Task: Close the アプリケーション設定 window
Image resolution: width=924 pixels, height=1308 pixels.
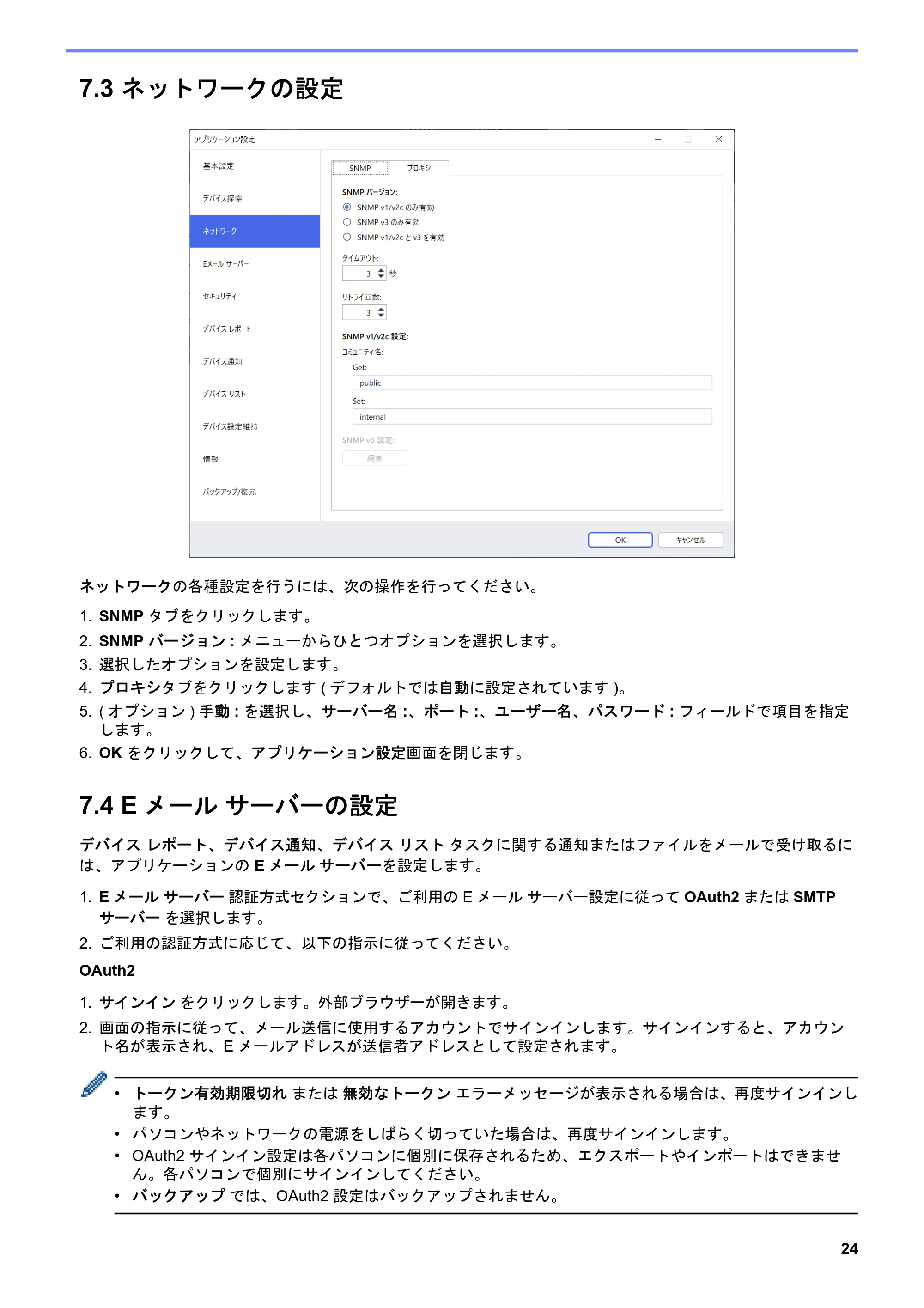Action: [718, 140]
